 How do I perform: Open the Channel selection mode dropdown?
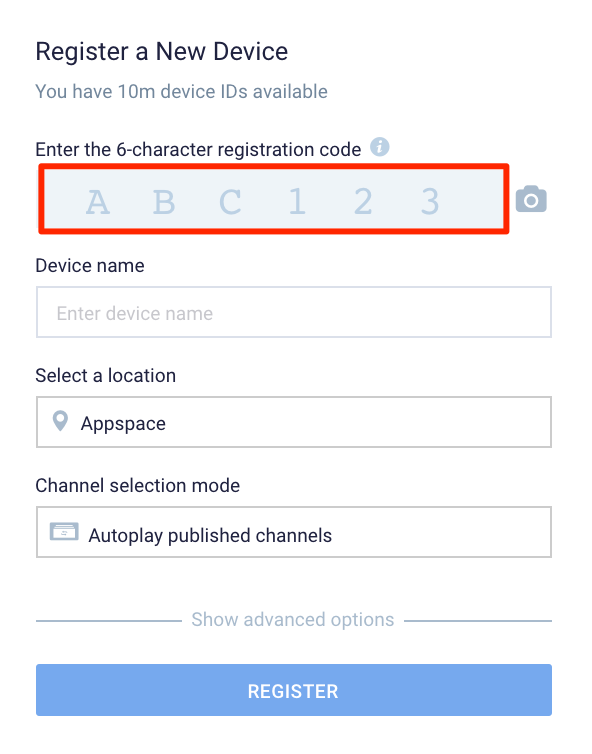[x=294, y=532]
